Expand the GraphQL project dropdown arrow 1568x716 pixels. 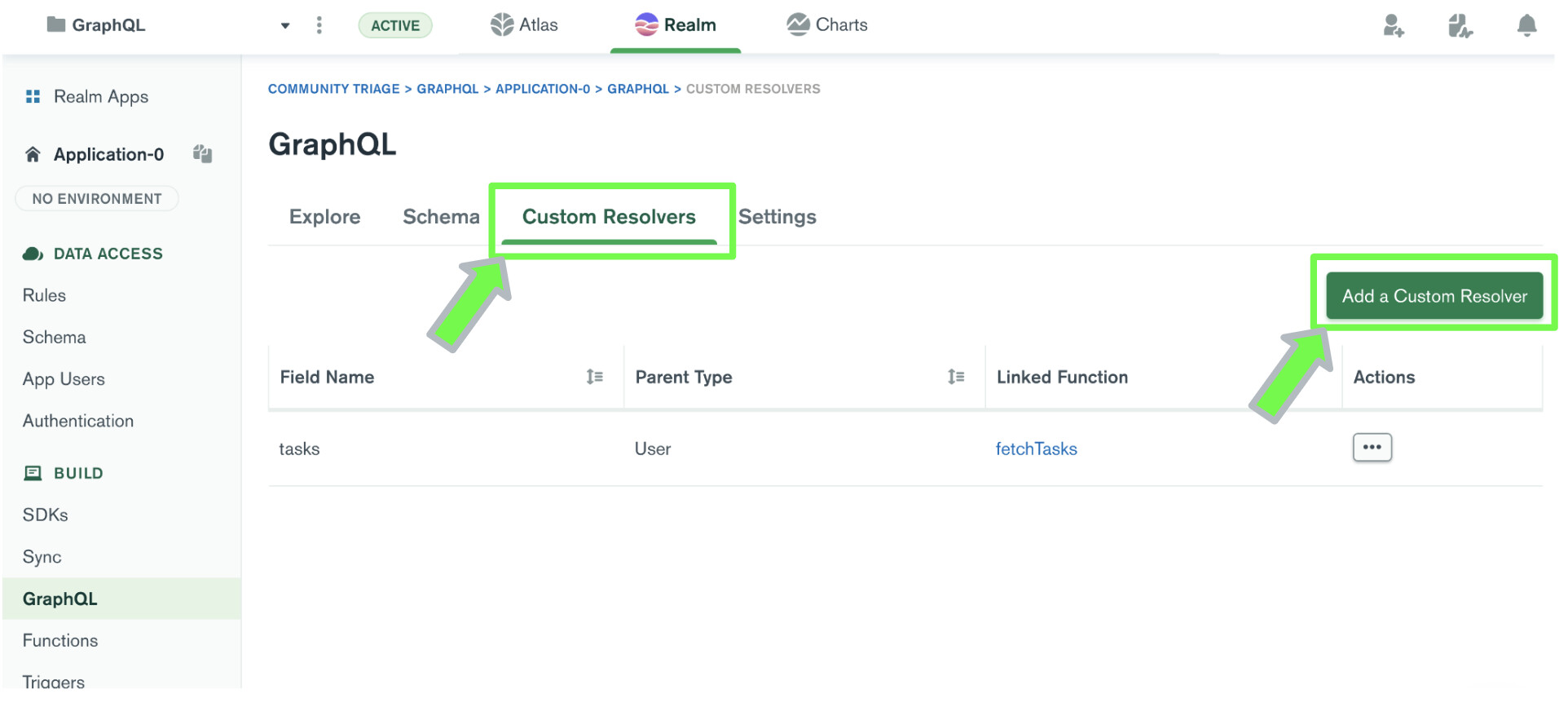[x=285, y=25]
